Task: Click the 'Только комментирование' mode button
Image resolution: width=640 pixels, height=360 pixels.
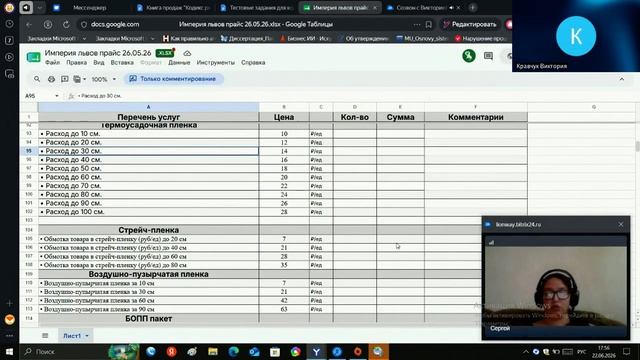Action: tap(173, 79)
